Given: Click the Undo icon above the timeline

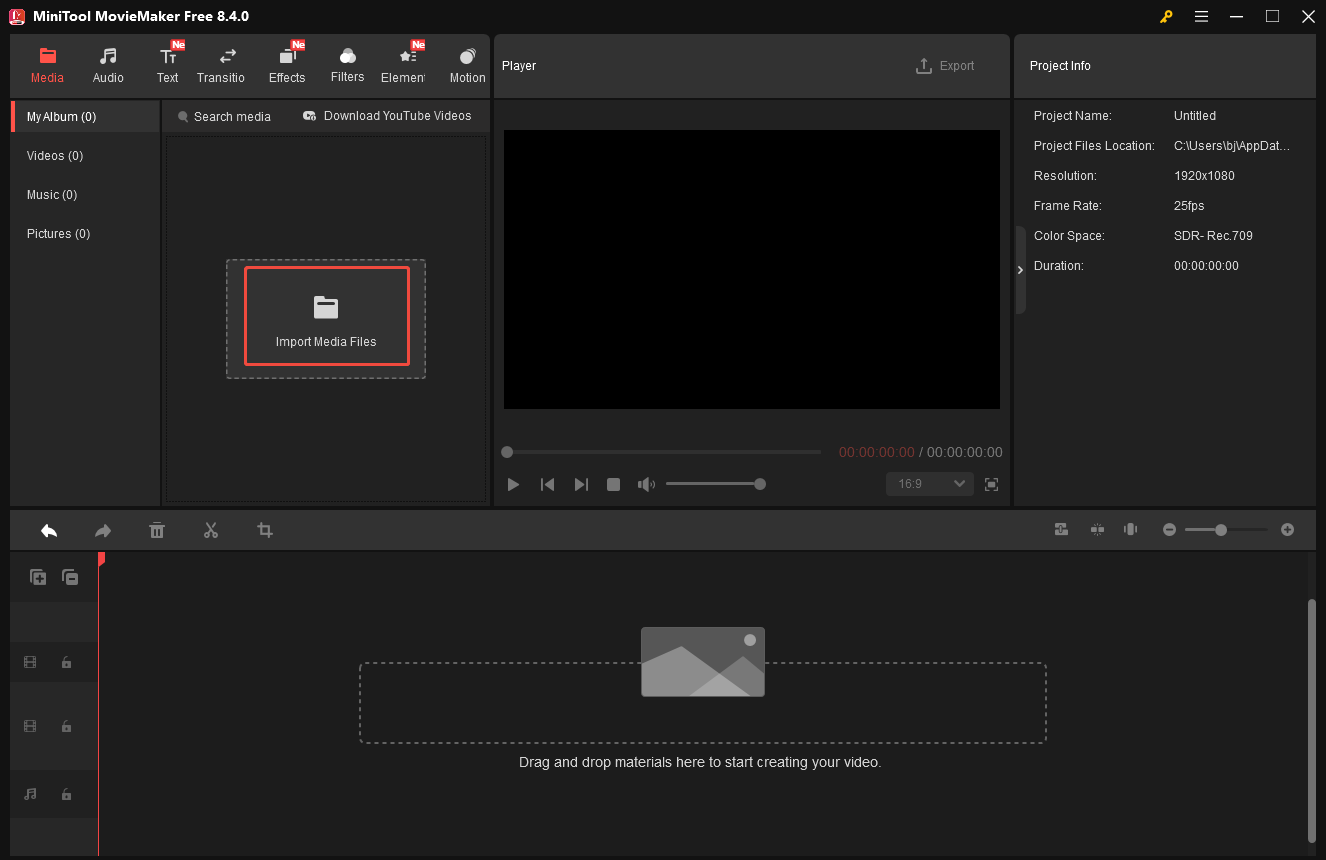Looking at the screenshot, I should 49,530.
